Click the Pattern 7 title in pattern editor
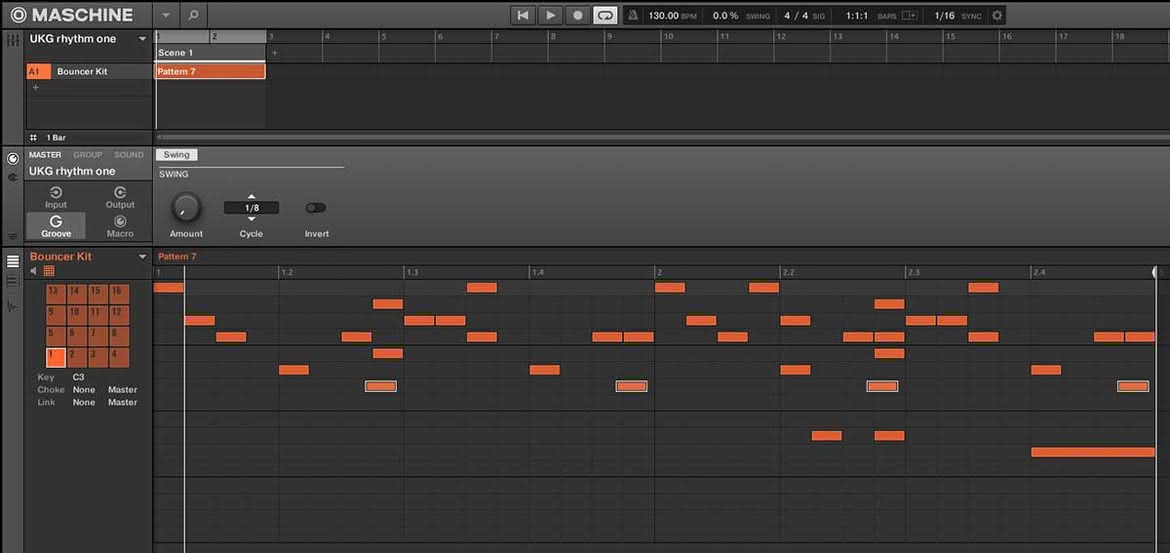Viewport: 1170px width, 553px height. (178, 257)
